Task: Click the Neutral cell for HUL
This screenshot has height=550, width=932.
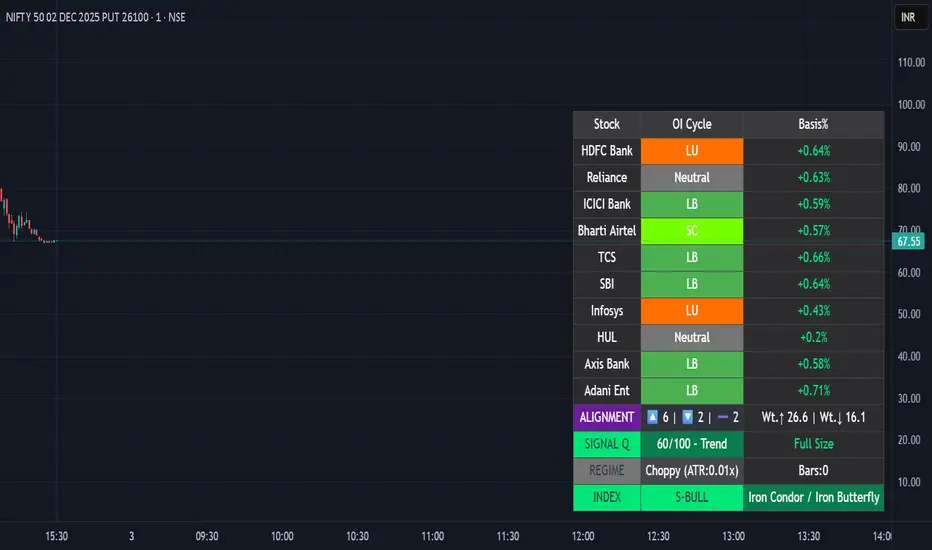Action: (692, 337)
